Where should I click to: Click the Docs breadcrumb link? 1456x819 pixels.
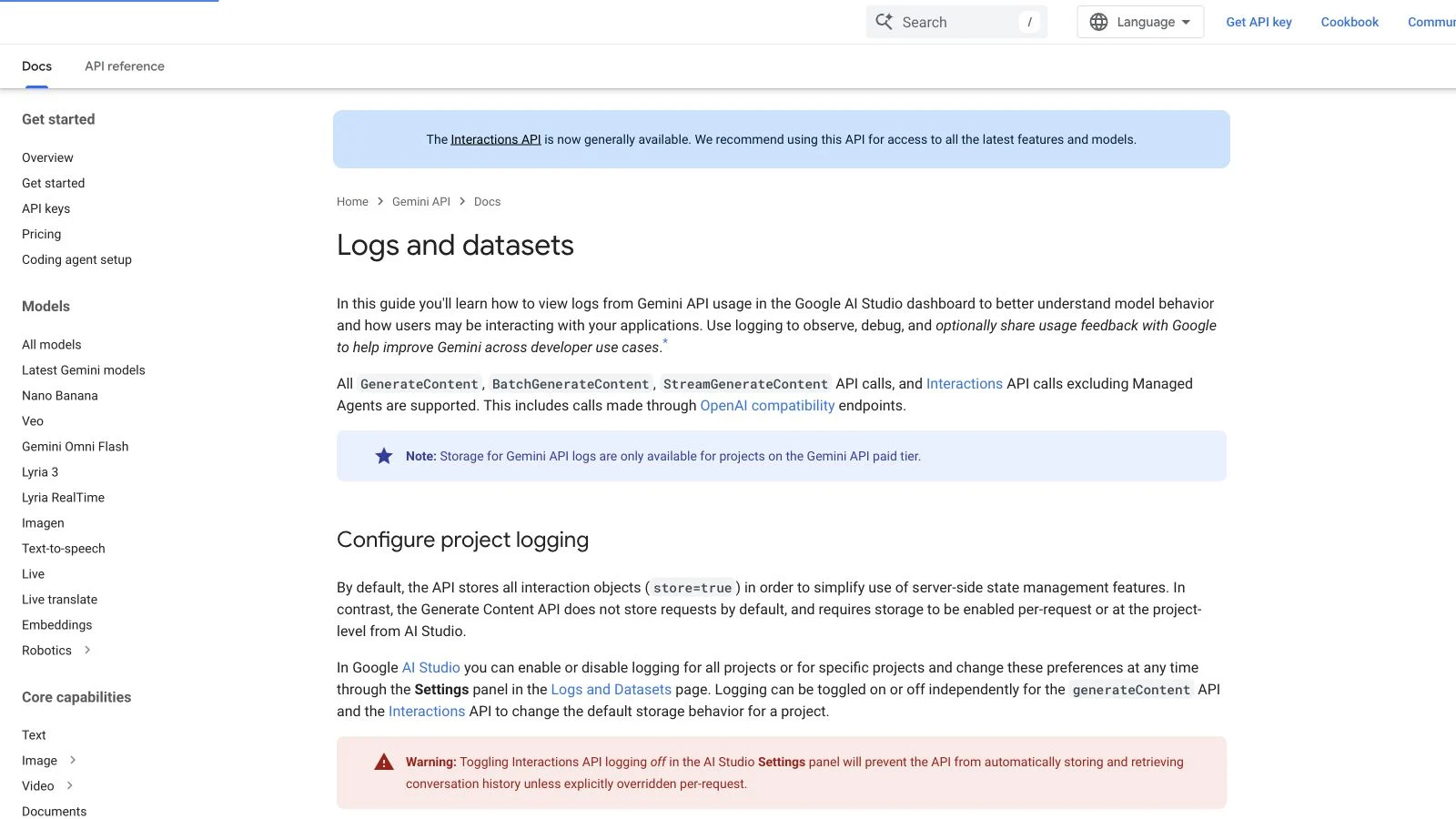coord(487,202)
